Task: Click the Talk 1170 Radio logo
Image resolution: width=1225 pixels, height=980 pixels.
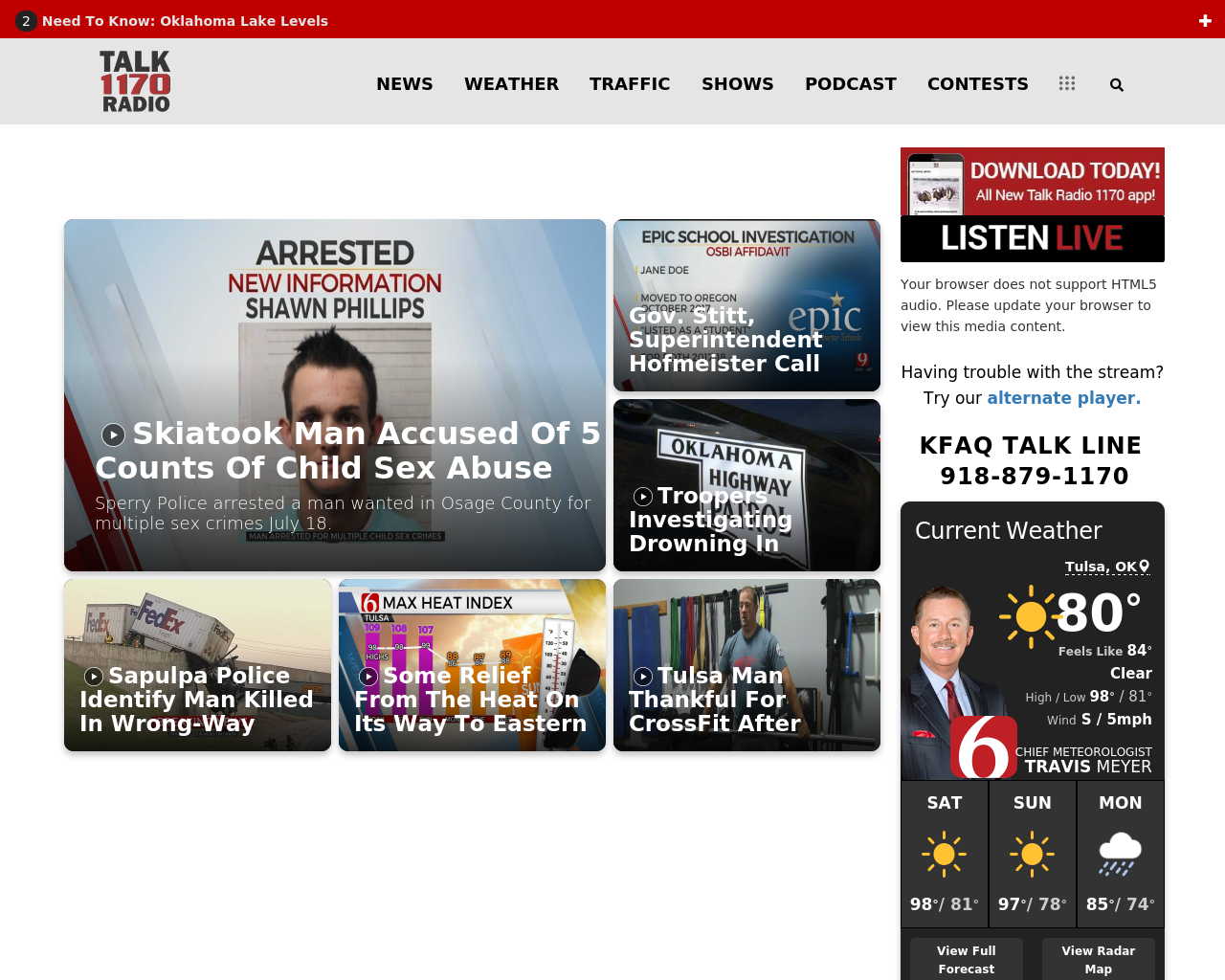Action: [135, 82]
